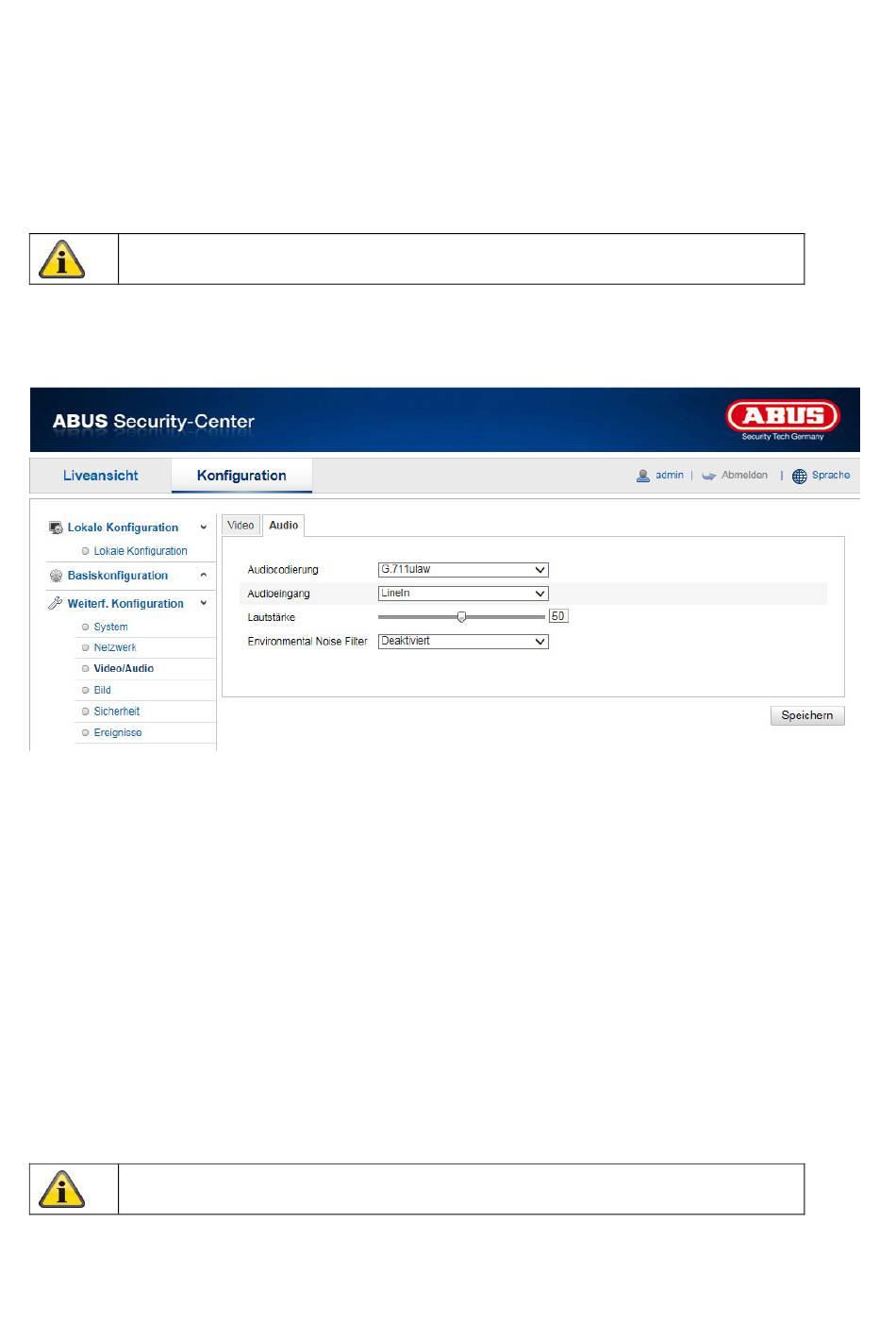Screen dimensions: 896x1340
Task: Click the admin user icon
Action: (643, 476)
